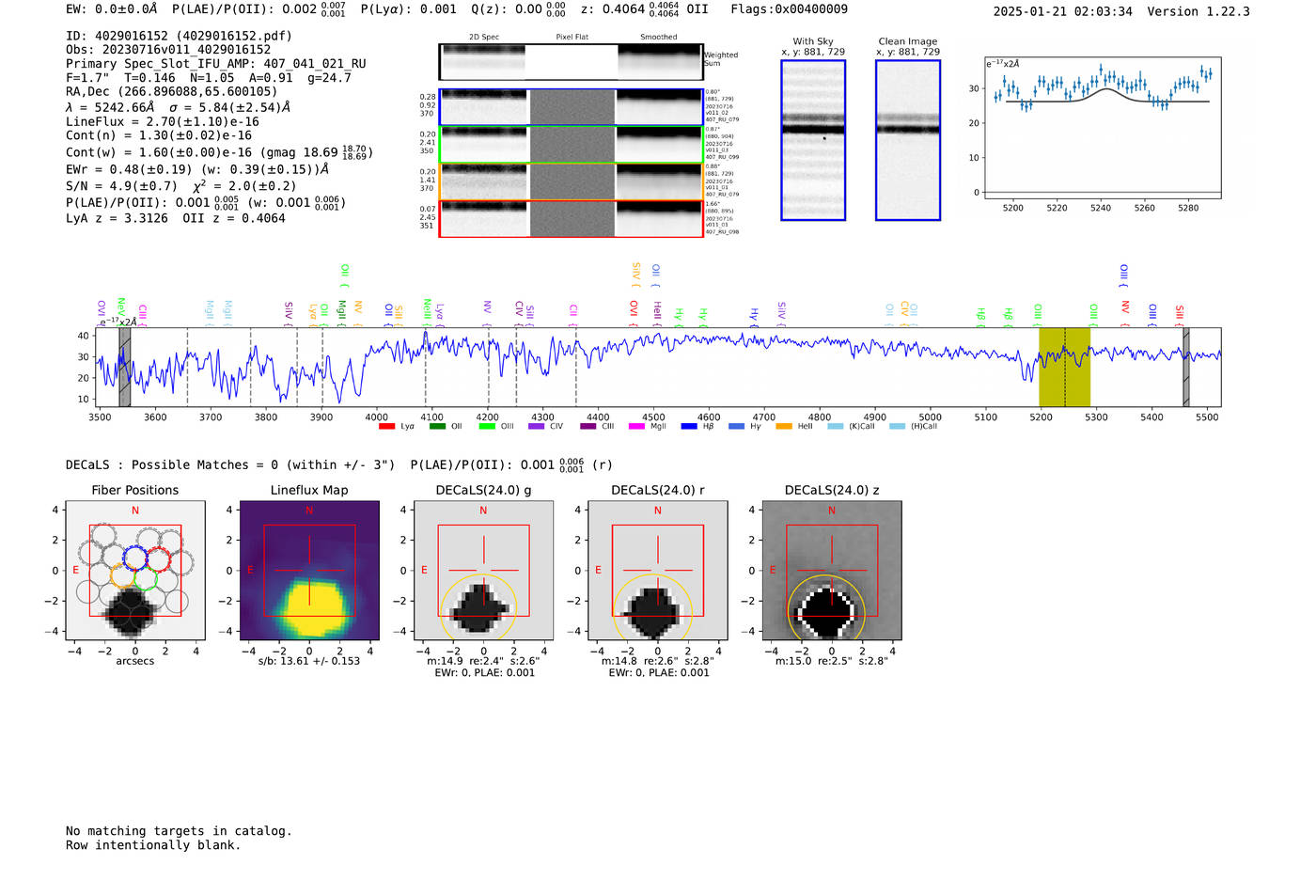The width and height of the screenshot is (1316, 896).
Task: Open the Clean Image cutout
Action: [907, 140]
